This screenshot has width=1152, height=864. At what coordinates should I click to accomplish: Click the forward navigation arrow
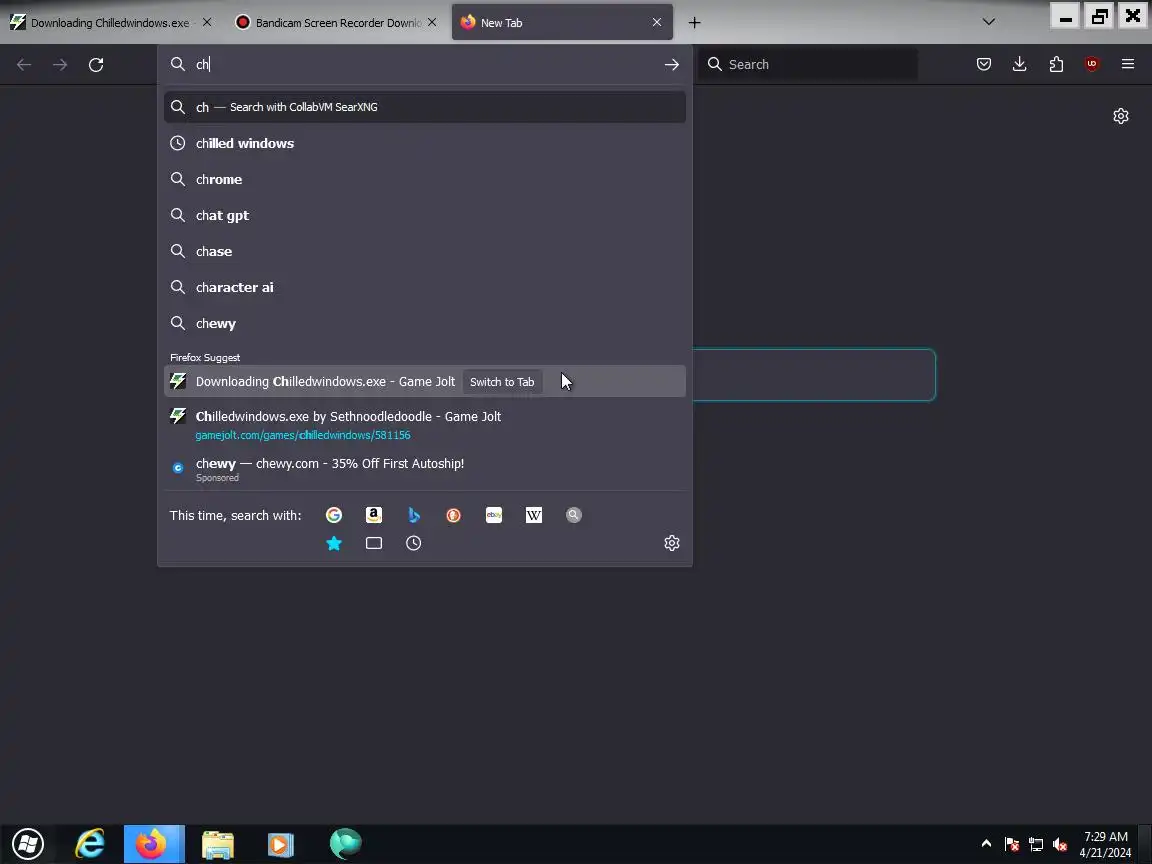(60, 65)
